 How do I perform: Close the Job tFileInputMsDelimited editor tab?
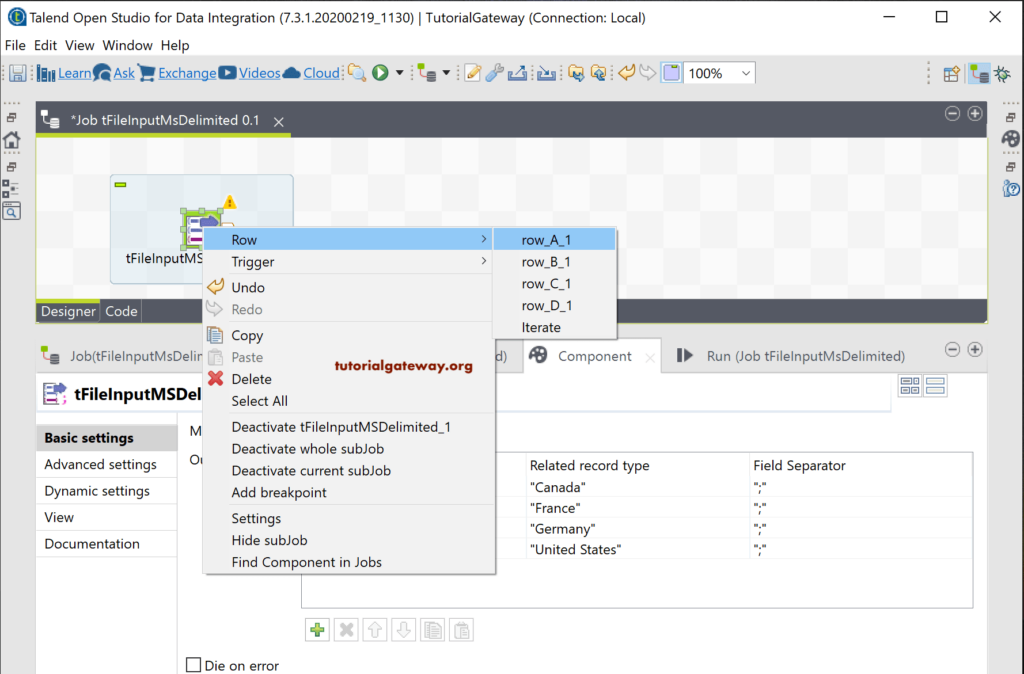[x=279, y=121]
